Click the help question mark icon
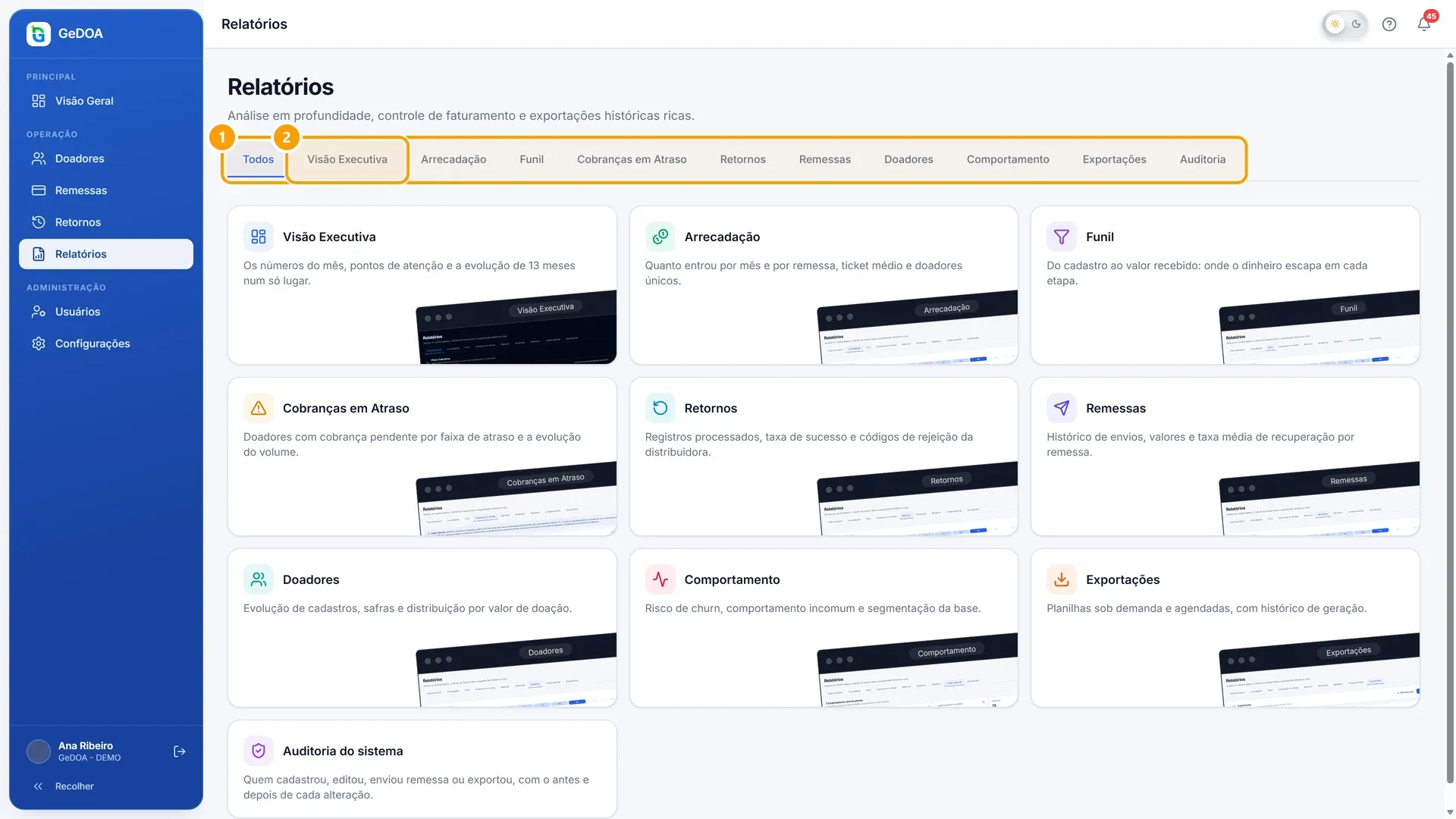The width and height of the screenshot is (1456, 819). click(x=1389, y=24)
